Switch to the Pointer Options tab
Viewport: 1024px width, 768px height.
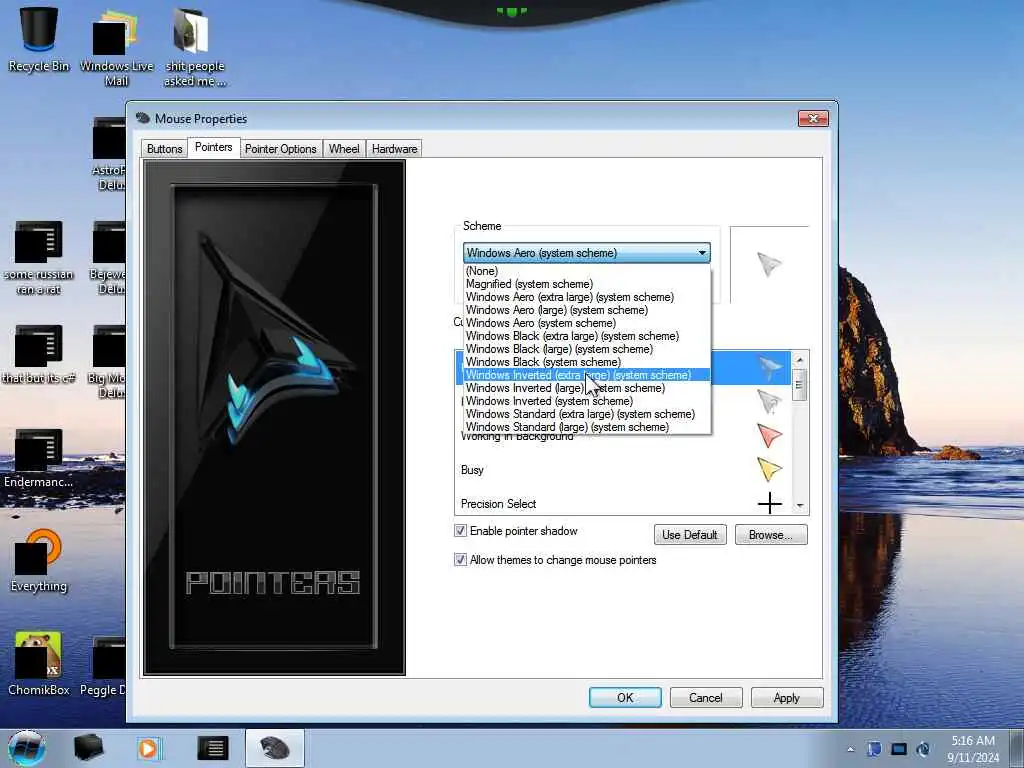coord(281,149)
